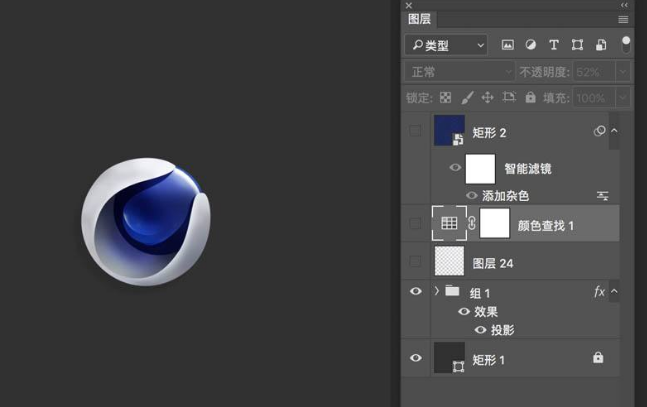Click the 组 1 folder icon
The height and width of the screenshot is (407, 647).
point(452,291)
